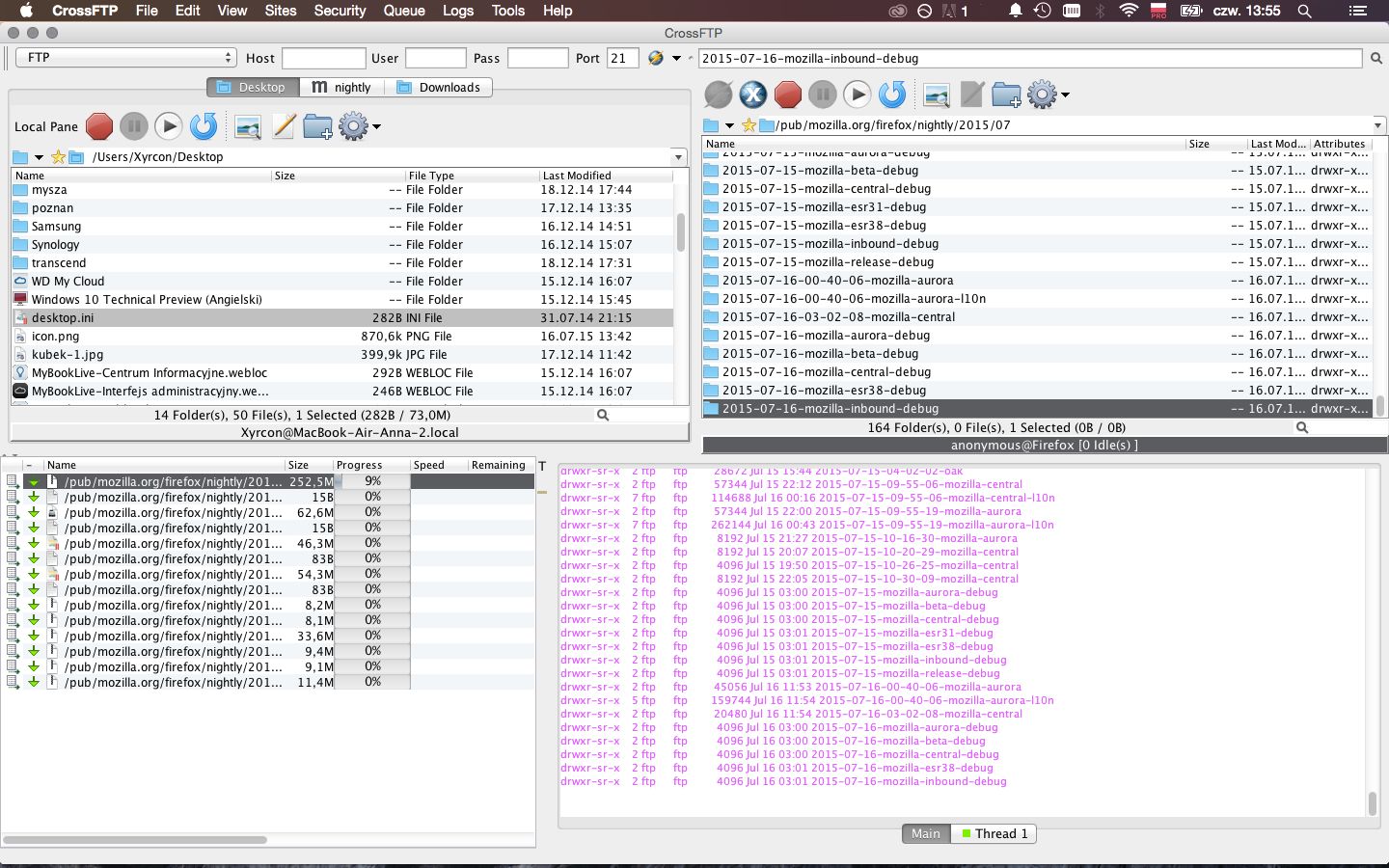The width and height of the screenshot is (1389, 868).
Task: Click the Host input field
Action: pos(324,58)
